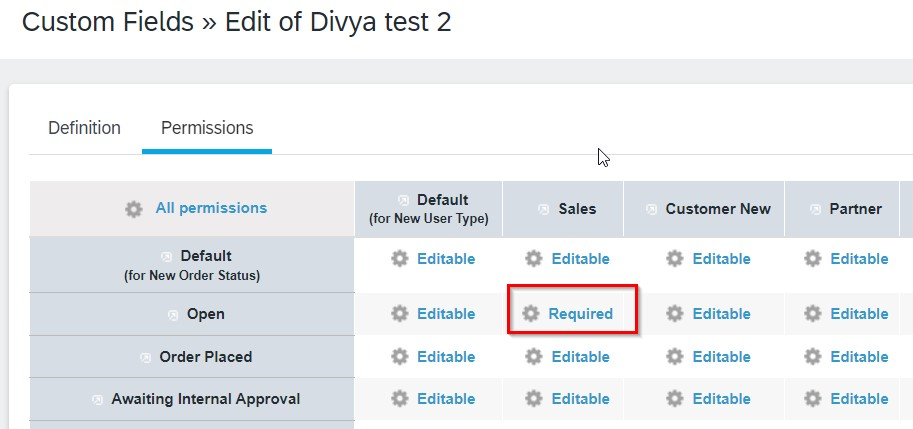Screen dimensions: 913x429
Task: Click Editable for Default in Awaiting Internal Approval
Action: click(x=446, y=399)
